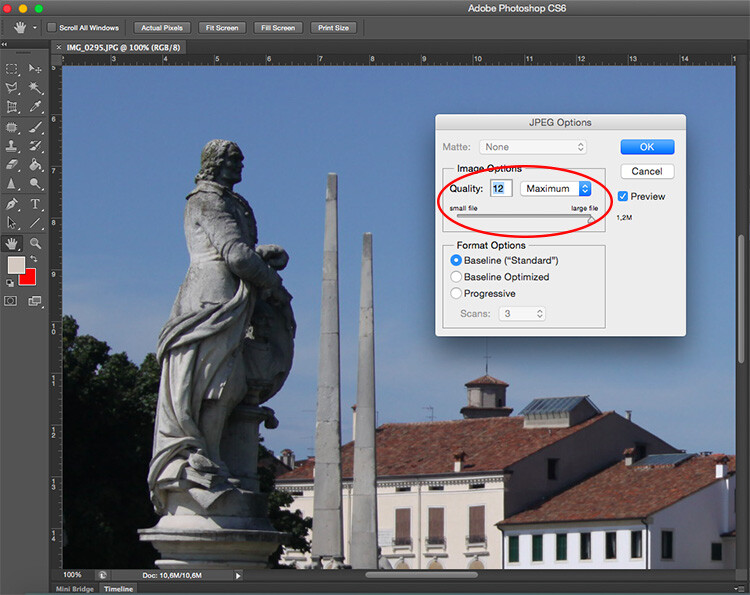Select the Baseline Optimized radio option

457,277
